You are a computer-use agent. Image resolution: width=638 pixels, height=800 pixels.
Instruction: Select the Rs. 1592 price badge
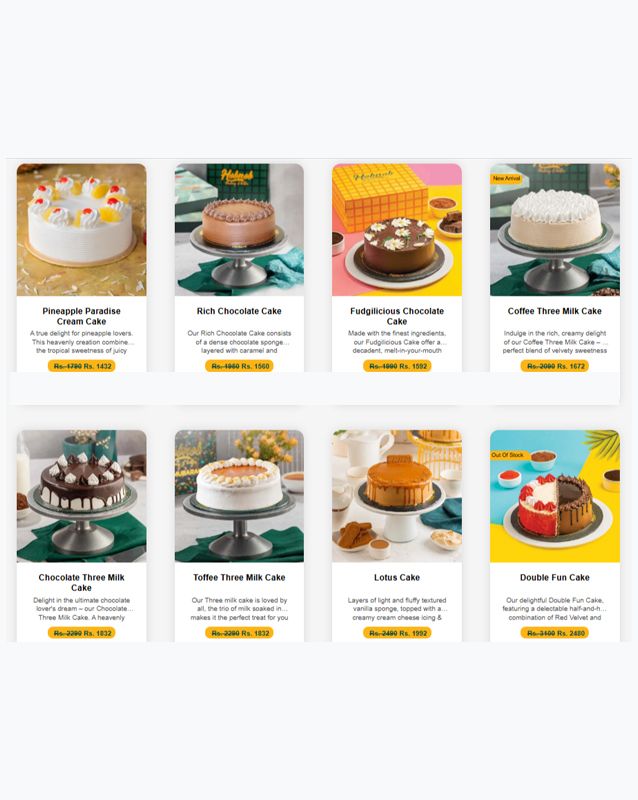click(397, 366)
